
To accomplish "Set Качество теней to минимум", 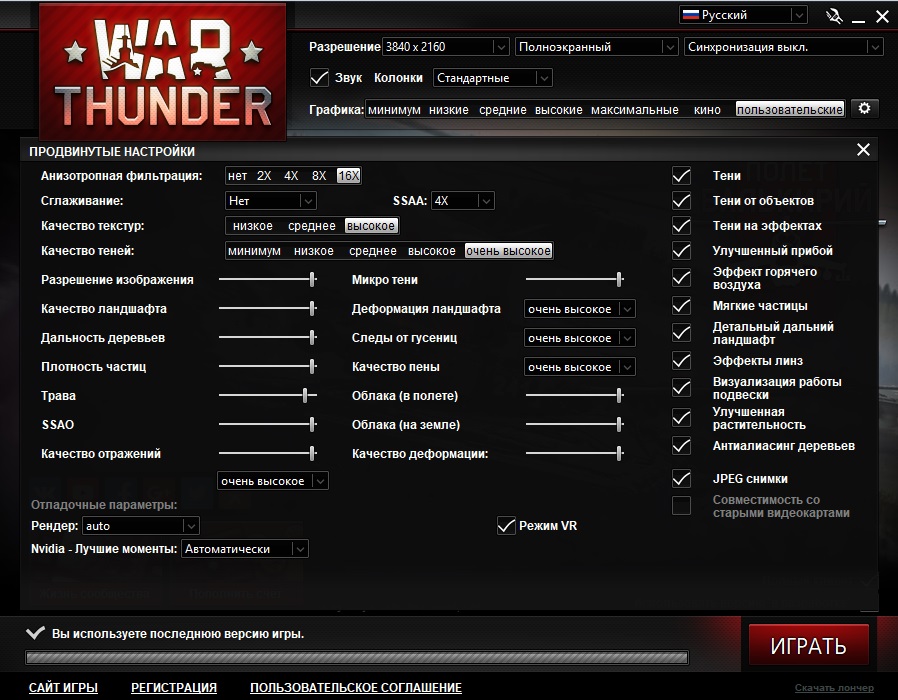I will tap(254, 251).
